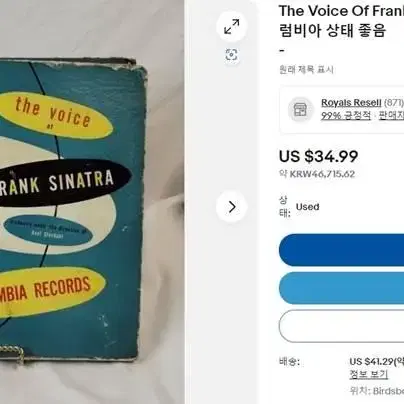Click the US $34.99 price text
Screen dimensions: 404x404
(319, 156)
